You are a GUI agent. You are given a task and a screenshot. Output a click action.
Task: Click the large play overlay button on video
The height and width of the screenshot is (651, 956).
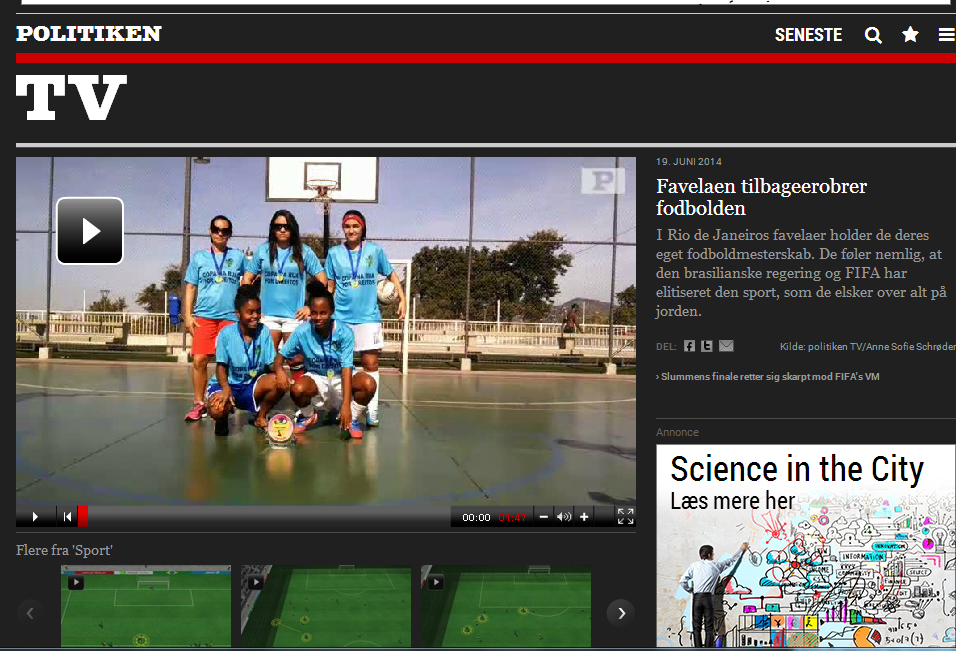coord(90,231)
